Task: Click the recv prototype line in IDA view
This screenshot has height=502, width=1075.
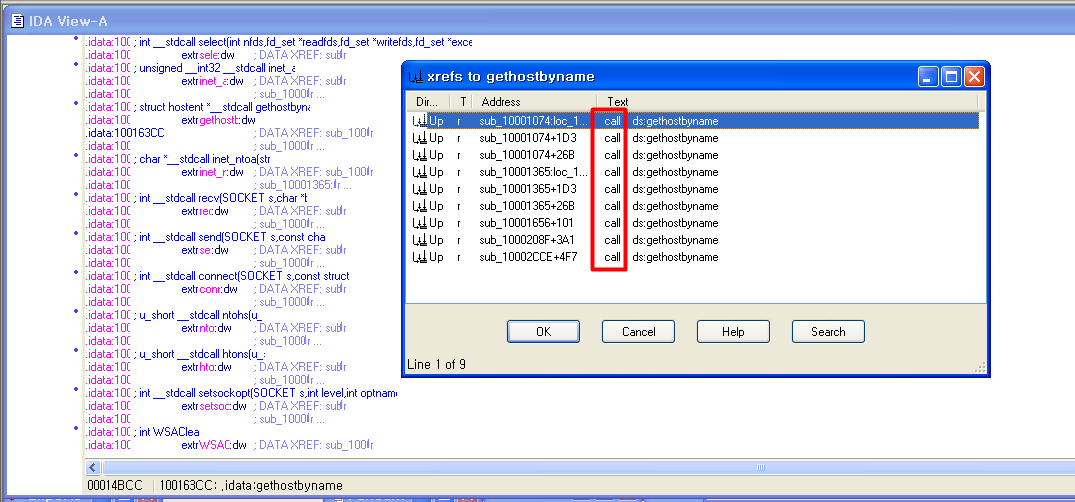Action: point(195,198)
